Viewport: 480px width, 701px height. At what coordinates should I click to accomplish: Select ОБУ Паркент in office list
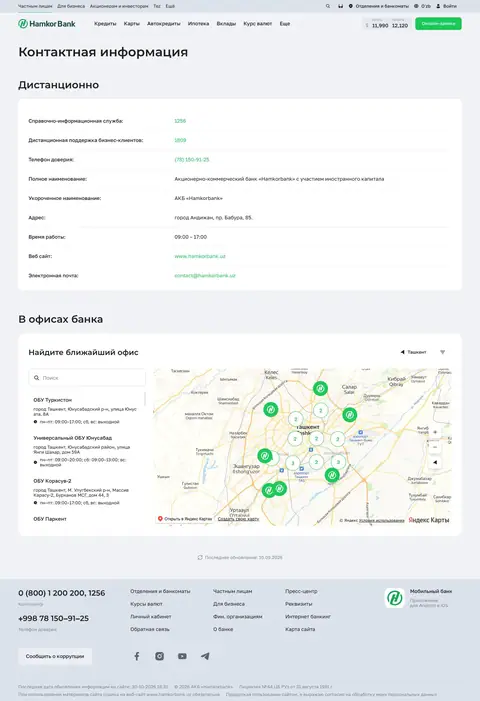[x=50, y=519]
